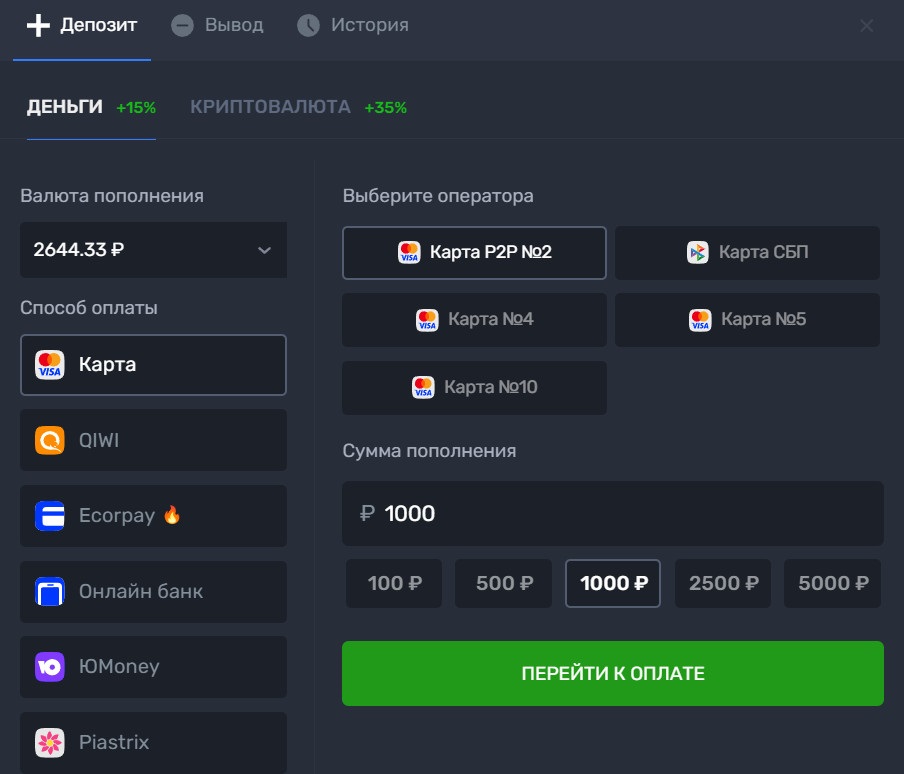Choose the 500 ₽ preset amount
Viewport: 904px width, 774px height.
point(503,583)
